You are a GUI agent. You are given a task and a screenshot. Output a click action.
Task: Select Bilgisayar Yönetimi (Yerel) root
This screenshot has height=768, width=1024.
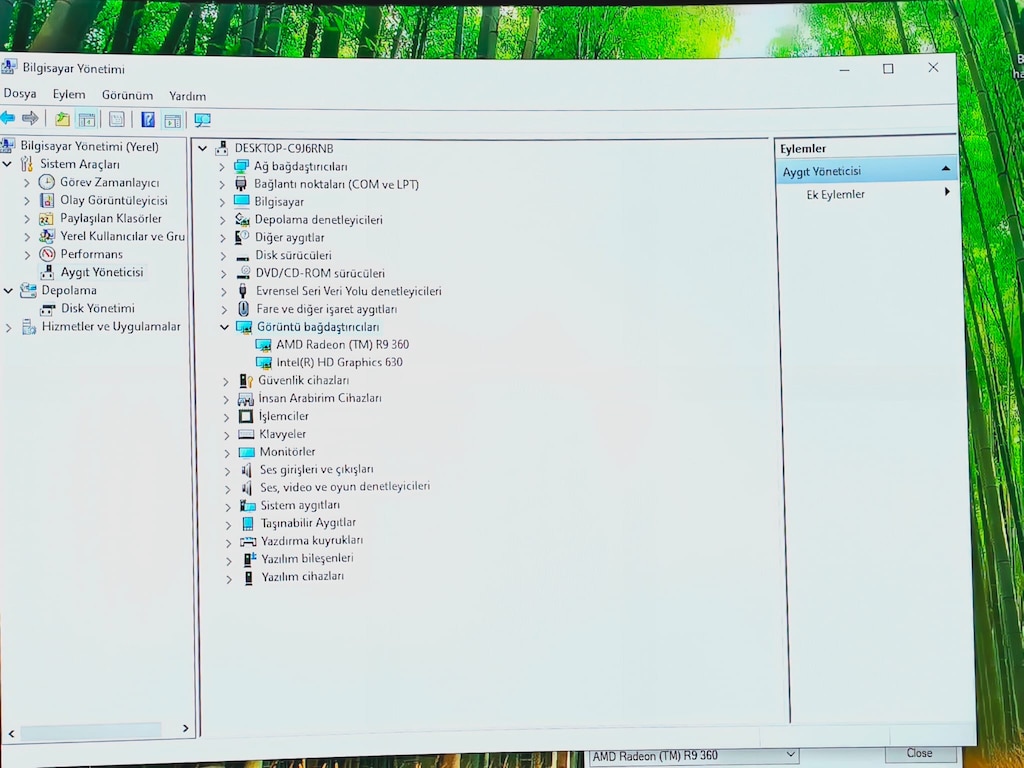[x=89, y=146]
